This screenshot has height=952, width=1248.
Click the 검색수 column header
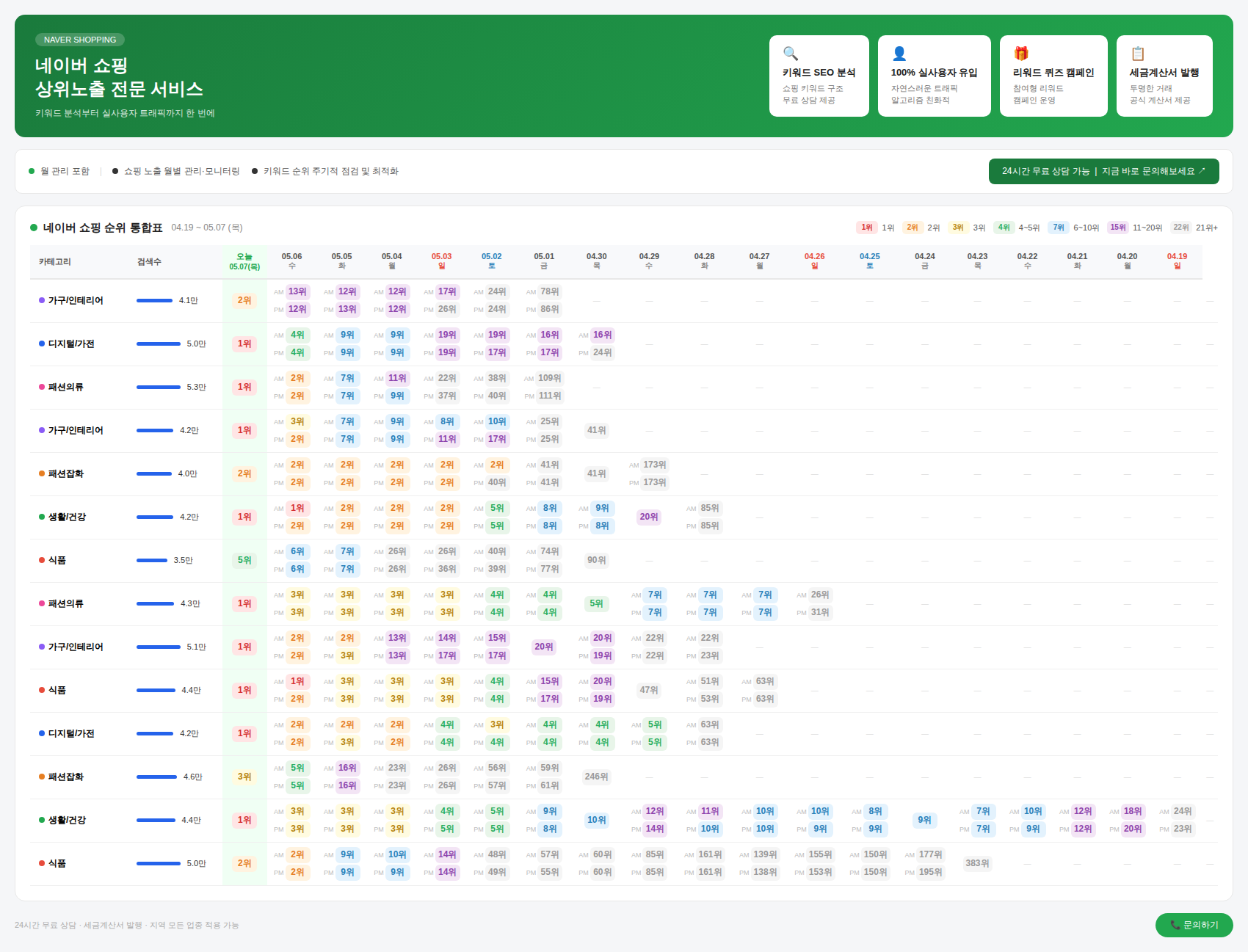click(149, 262)
